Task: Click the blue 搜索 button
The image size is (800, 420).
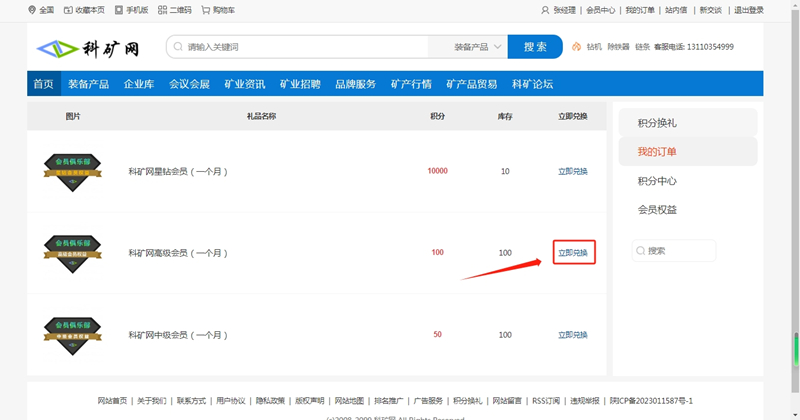Action: (x=534, y=47)
